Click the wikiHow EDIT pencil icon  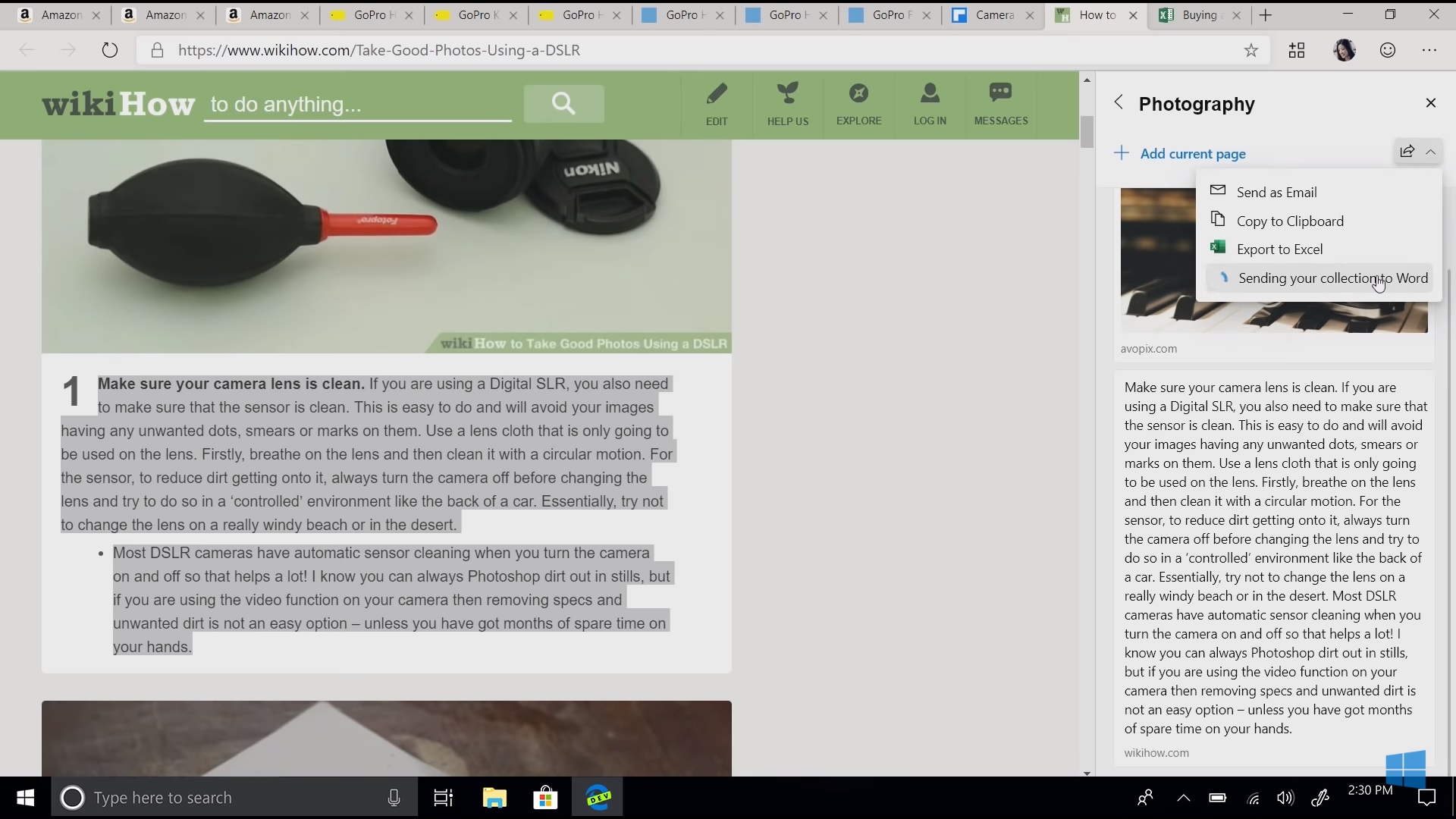pos(716,95)
